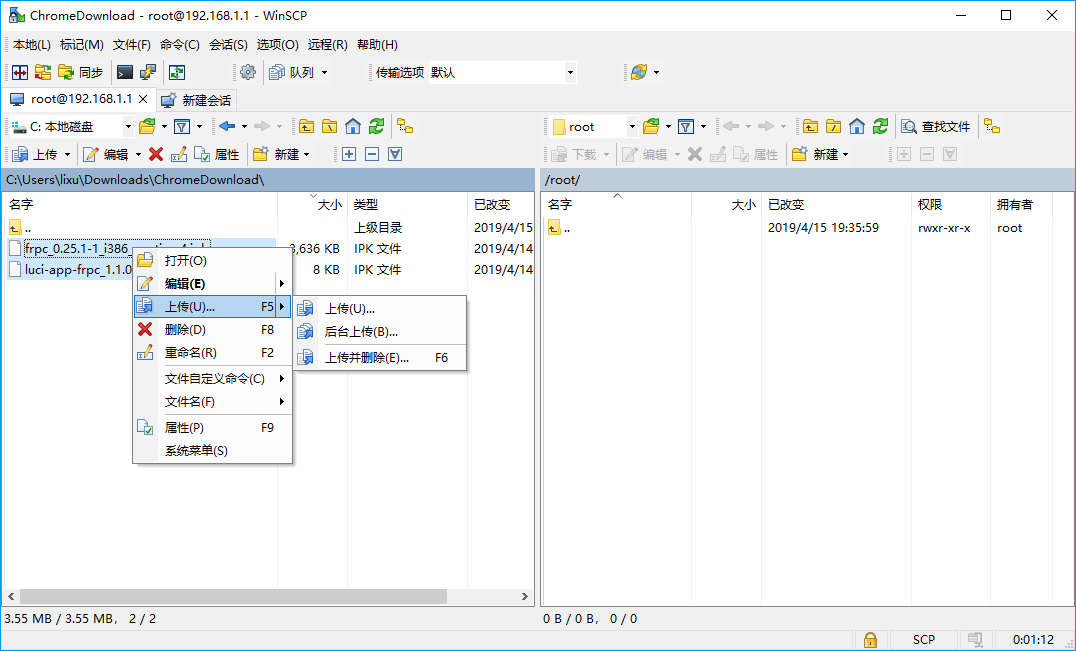1076x651 pixels.
Task: Expand 文件自定义命令(C) submenu
Action: [213, 379]
